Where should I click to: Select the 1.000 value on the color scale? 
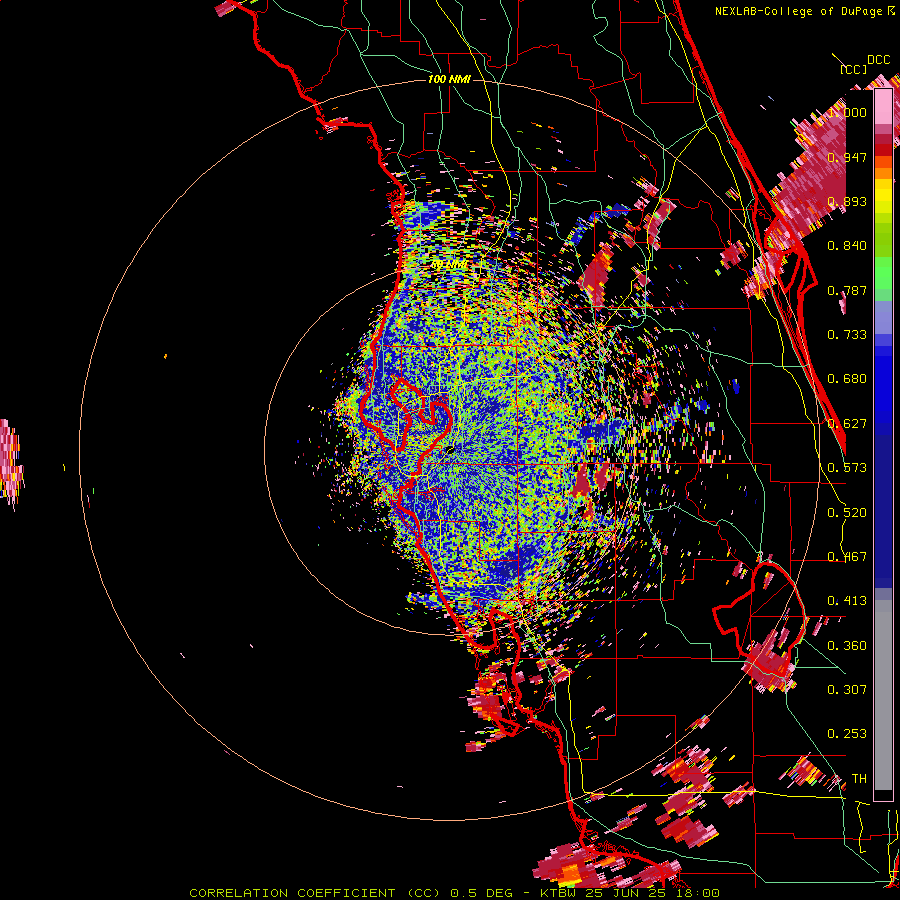[x=847, y=112]
